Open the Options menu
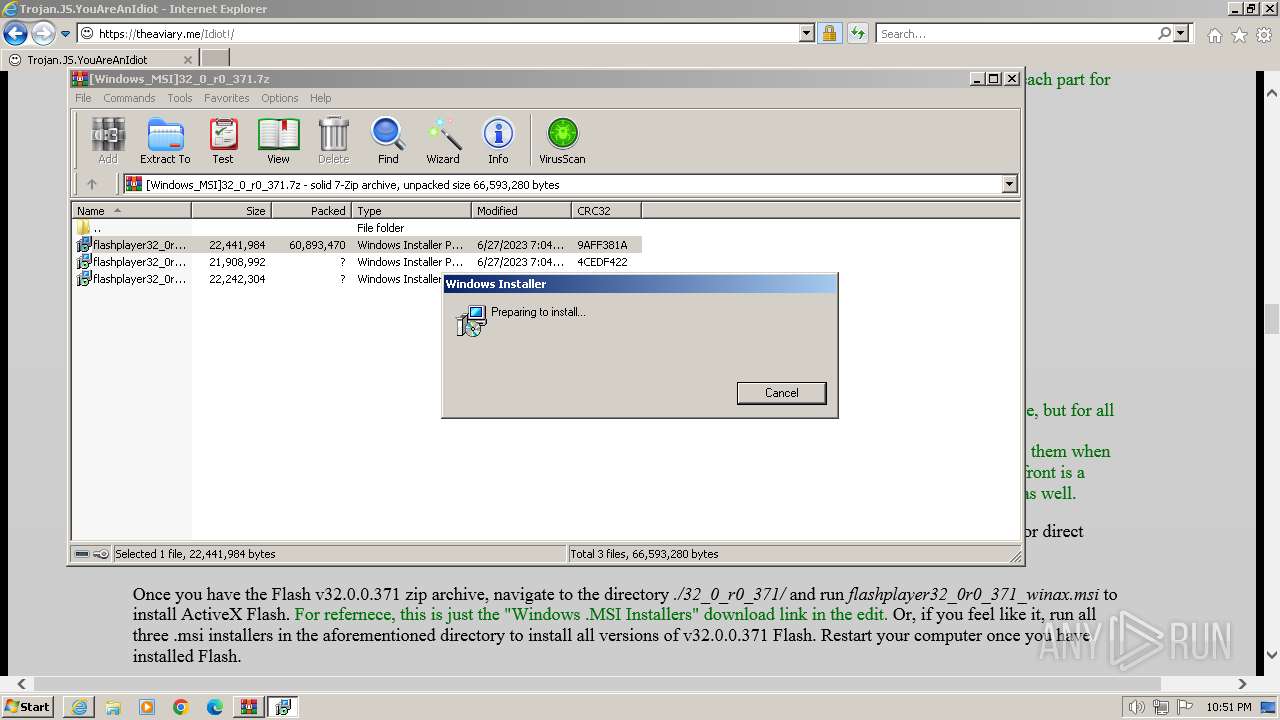Viewport: 1280px width, 720px height. point(280,98)
